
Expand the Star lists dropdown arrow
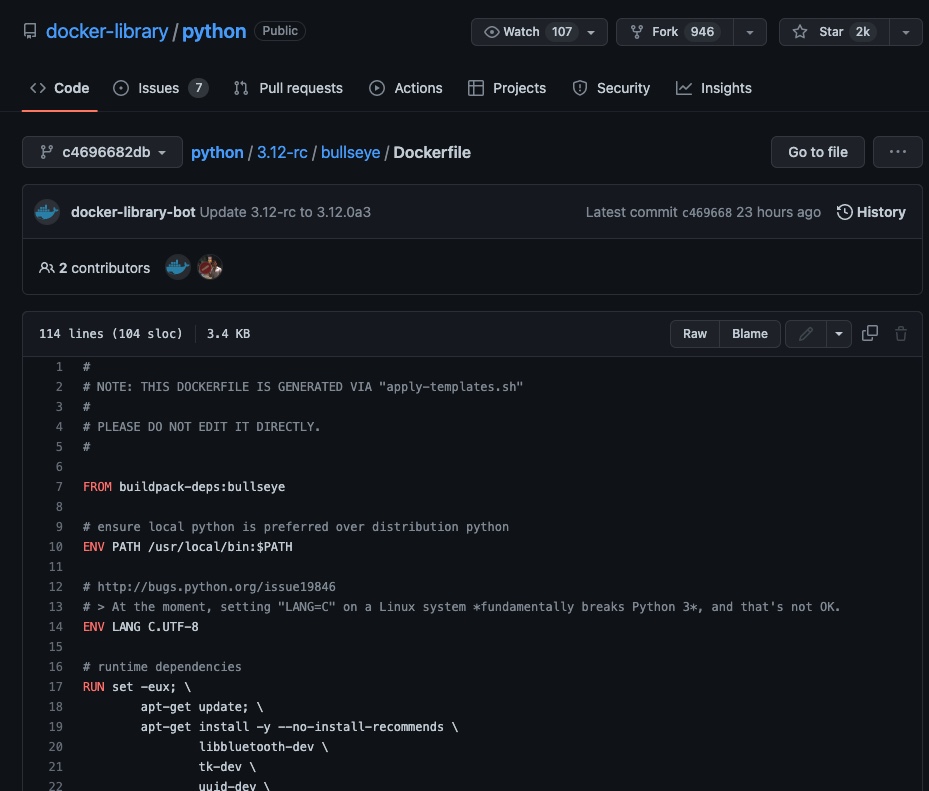(905, 32)
